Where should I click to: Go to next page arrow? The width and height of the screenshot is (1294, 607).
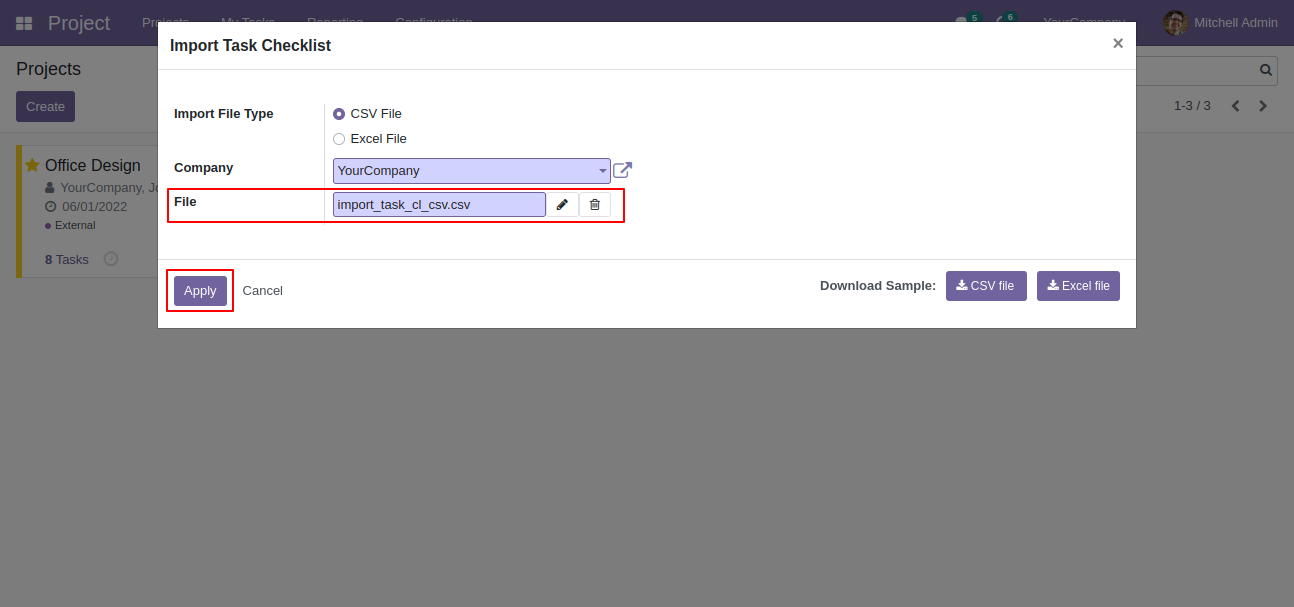click(1263, 106)
